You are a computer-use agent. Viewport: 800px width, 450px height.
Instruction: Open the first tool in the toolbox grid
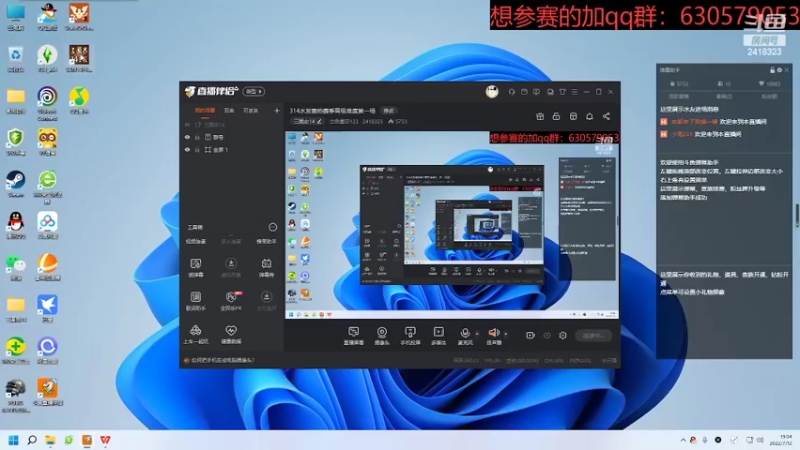[195, 267]
